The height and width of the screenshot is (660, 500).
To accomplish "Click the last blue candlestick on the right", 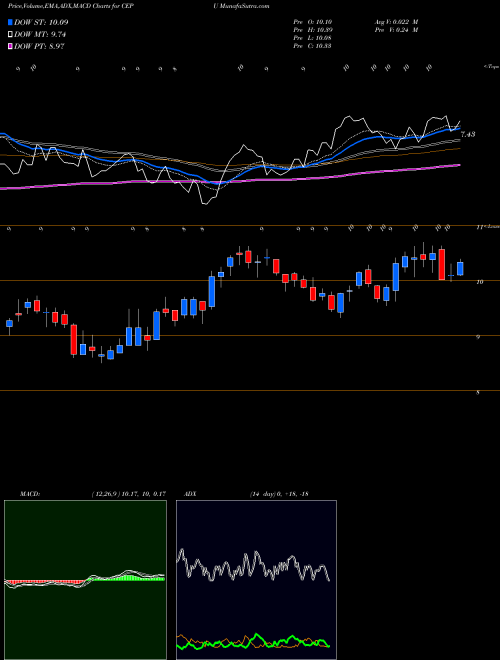I will 460,269.
